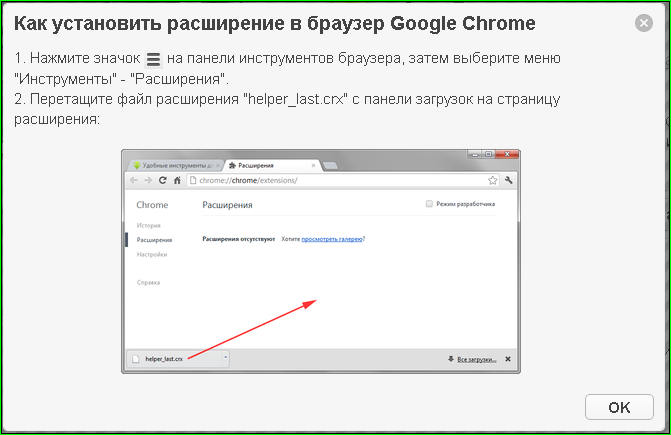Close the downloads bar with its x icon
Image resolution: width=671 pixels, height=435 pixels.
508,359
